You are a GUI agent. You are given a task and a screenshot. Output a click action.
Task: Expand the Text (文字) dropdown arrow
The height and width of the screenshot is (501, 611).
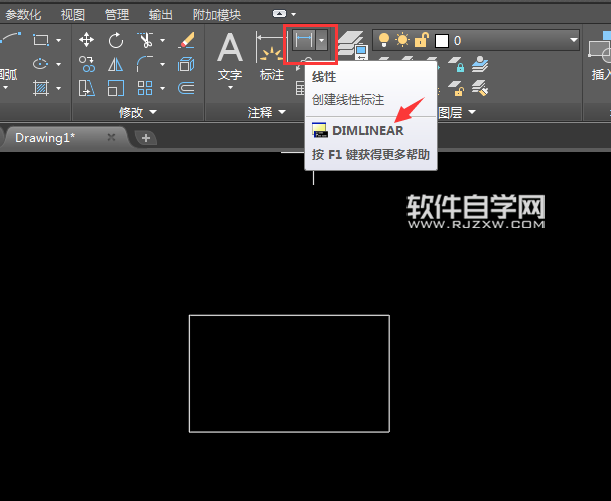click(230, 88)
